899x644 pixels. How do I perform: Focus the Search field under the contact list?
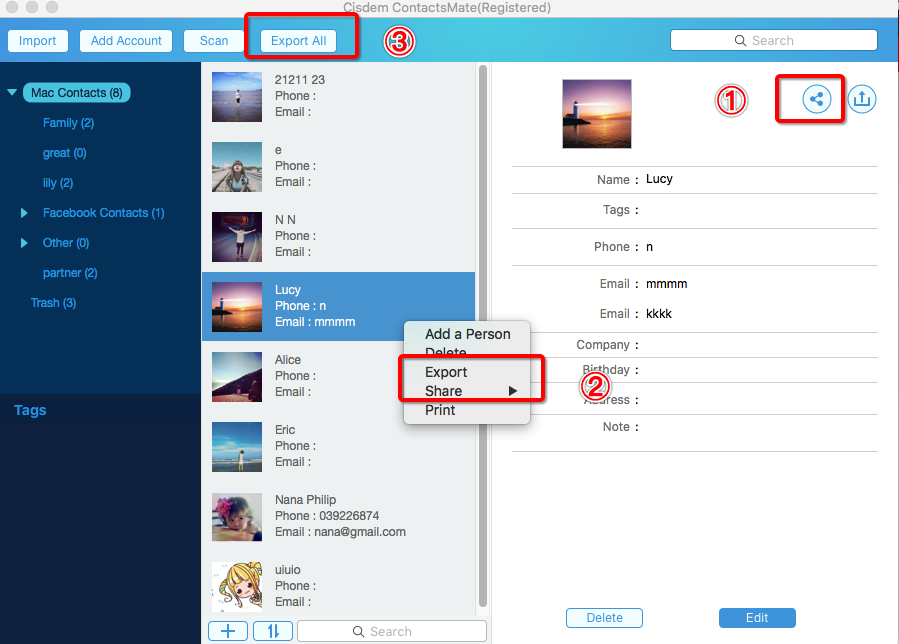(392, 631)
